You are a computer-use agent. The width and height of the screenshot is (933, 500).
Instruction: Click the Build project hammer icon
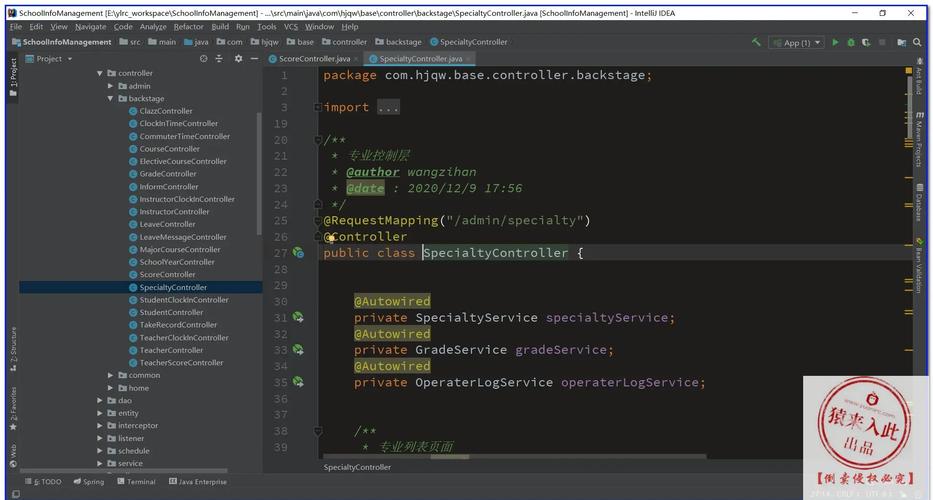757,42
